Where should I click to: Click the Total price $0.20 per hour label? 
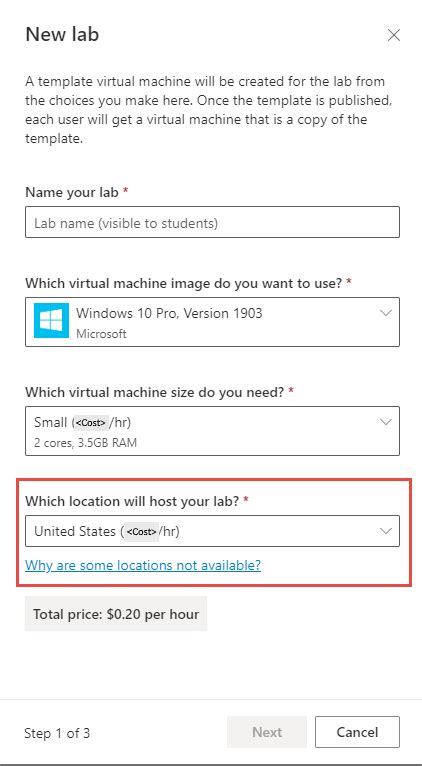[116, 614]
